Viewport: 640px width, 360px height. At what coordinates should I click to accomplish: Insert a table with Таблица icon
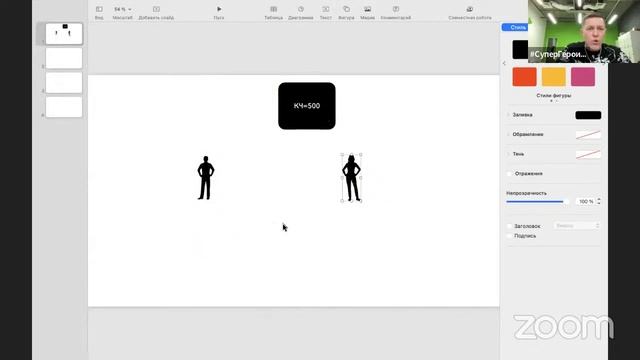pos(273,9)
